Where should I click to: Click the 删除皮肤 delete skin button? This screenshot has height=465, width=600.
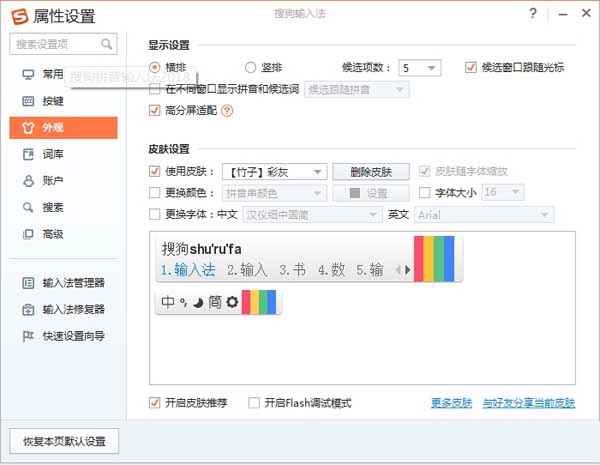[371, 172]
